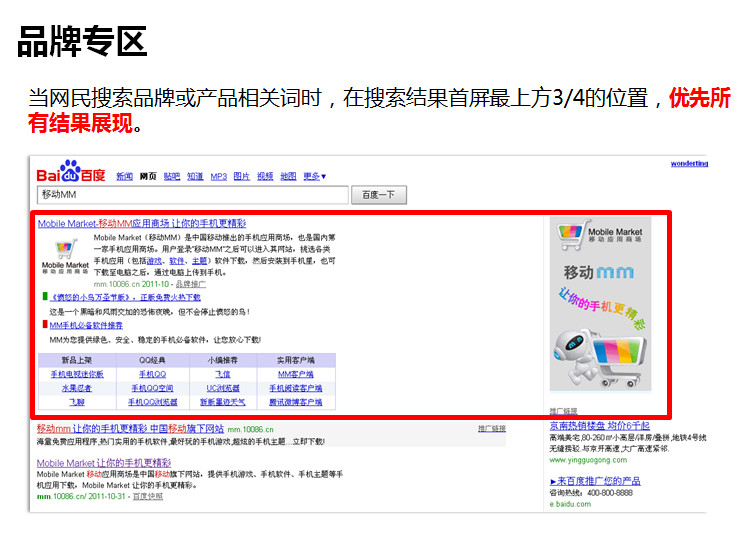Viewport: 750px width, 536px height.
Task: Switch to the 图片 search tab
Action: [x=242, y=176]
